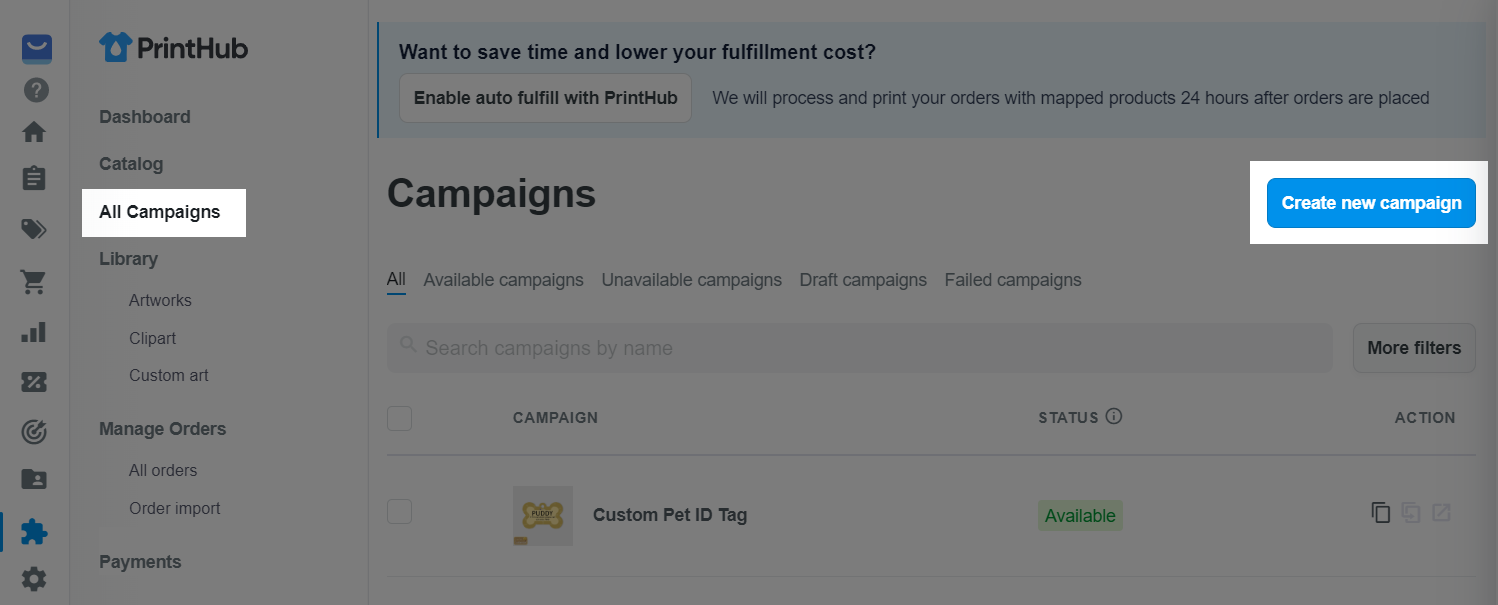The image size is (1498, 605).
Task: Open the Analytics bar chart icon
Action: (34, 332)
